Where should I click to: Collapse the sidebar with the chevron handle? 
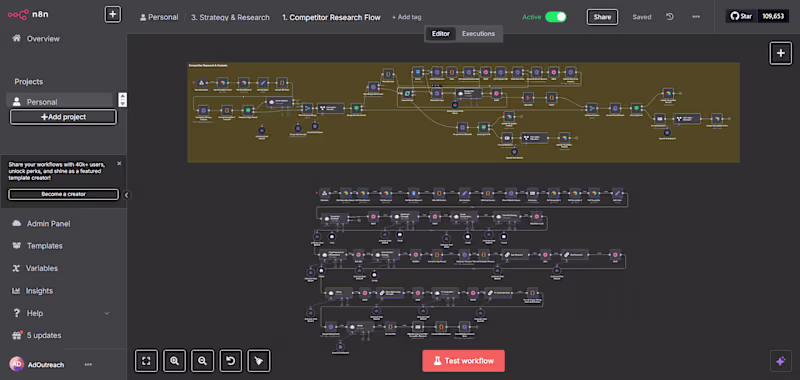click(x=127, y=194)
